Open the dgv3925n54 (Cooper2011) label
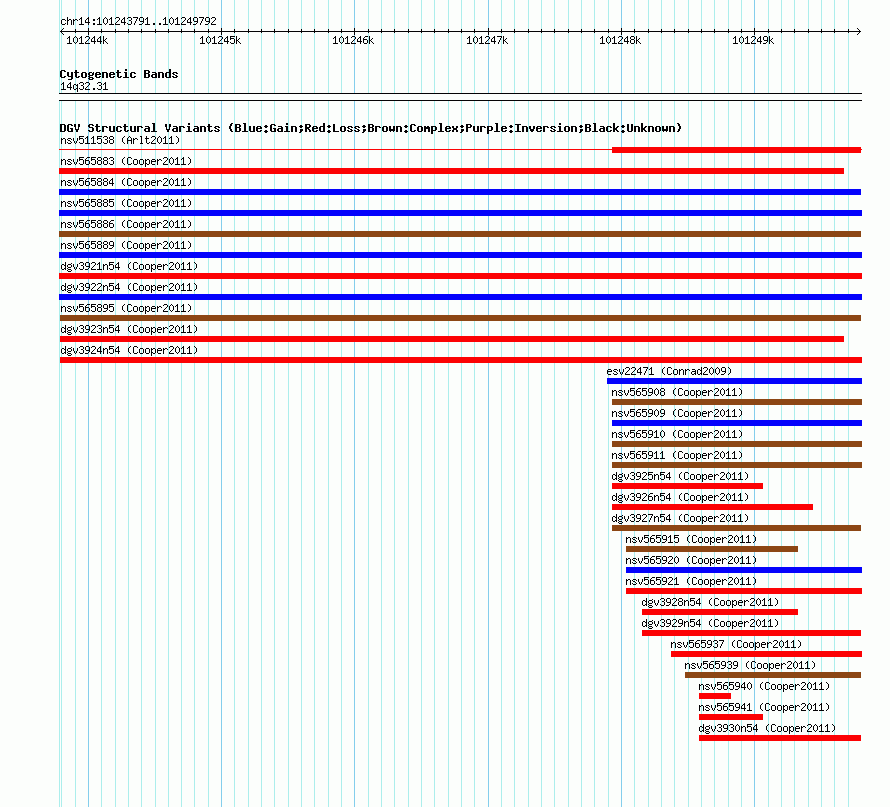 [680, 476]
